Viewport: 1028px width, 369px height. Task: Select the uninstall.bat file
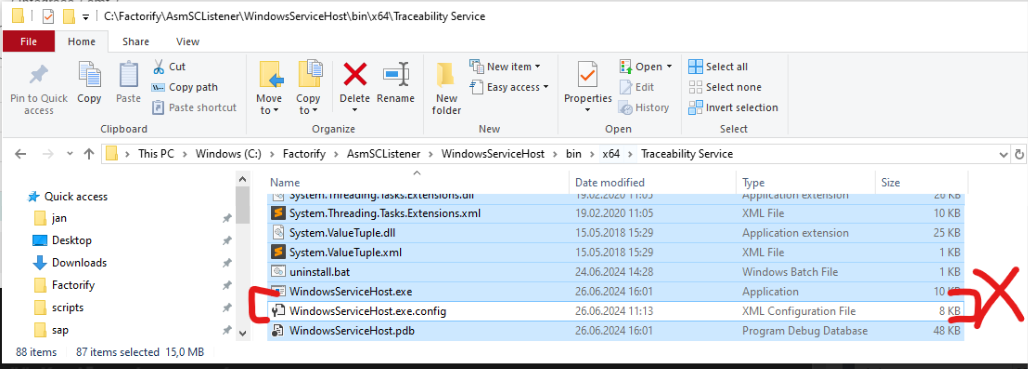pyautogui.click(x=616, y=271)
